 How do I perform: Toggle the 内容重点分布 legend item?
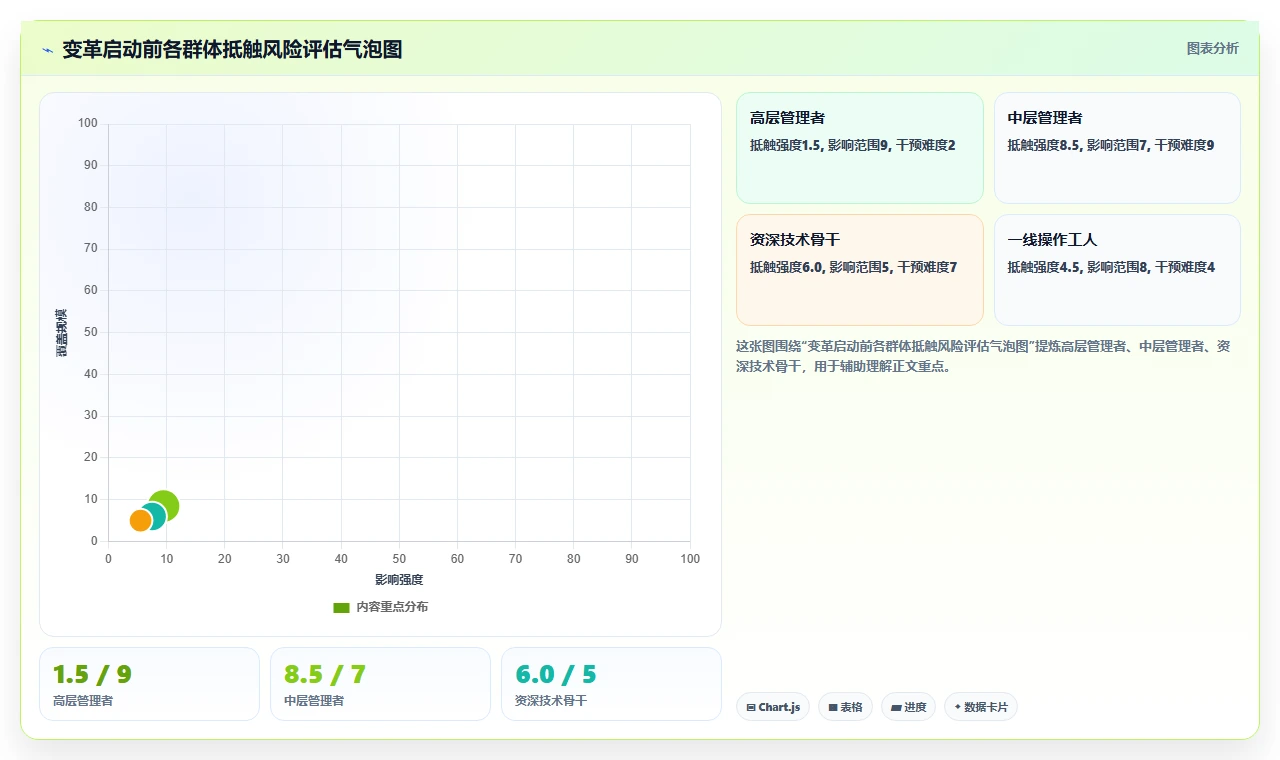tap(380, 607)
